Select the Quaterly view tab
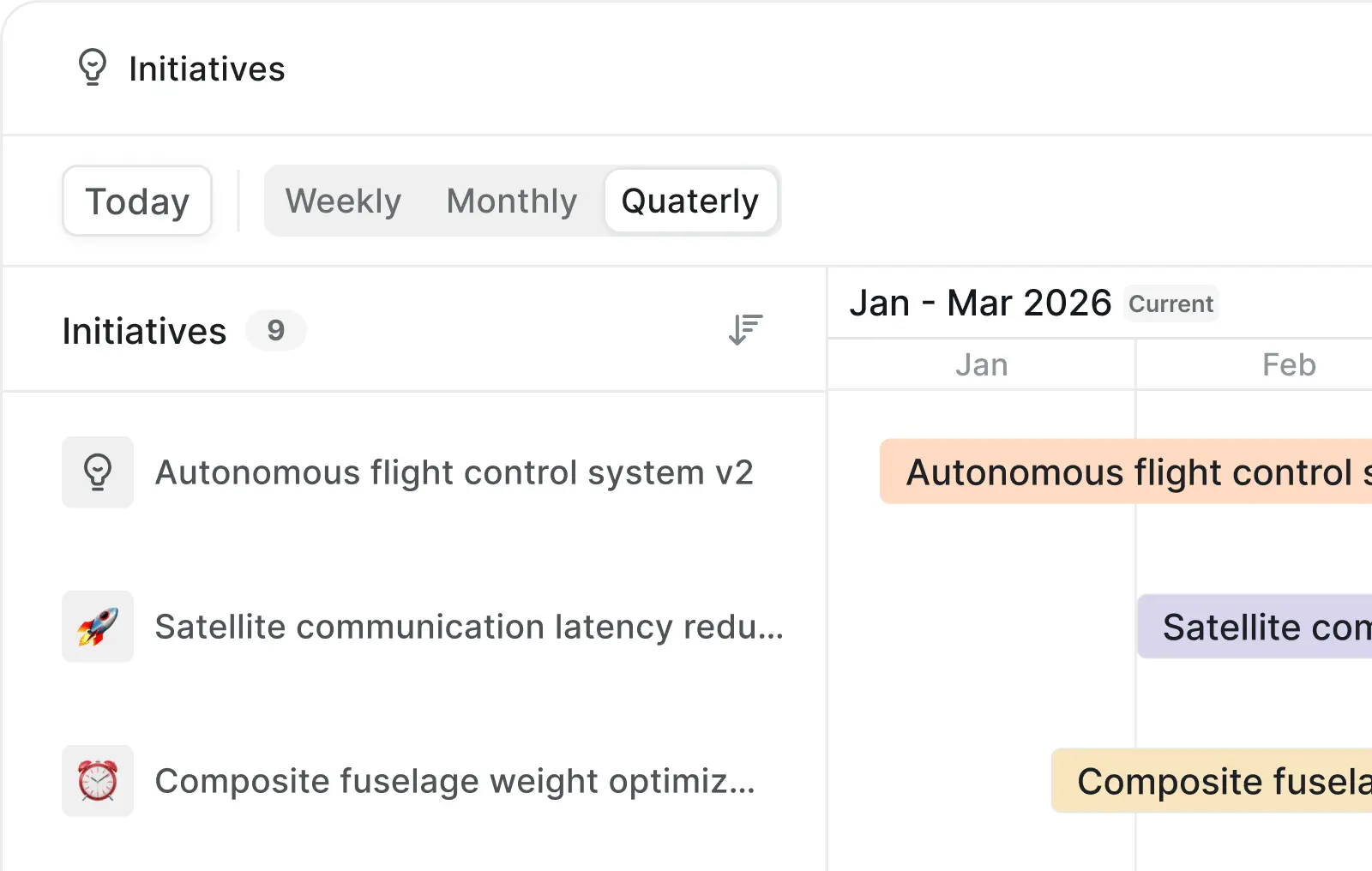The height and width of the screenshot is (871, 1372). (x=690, y=201)
